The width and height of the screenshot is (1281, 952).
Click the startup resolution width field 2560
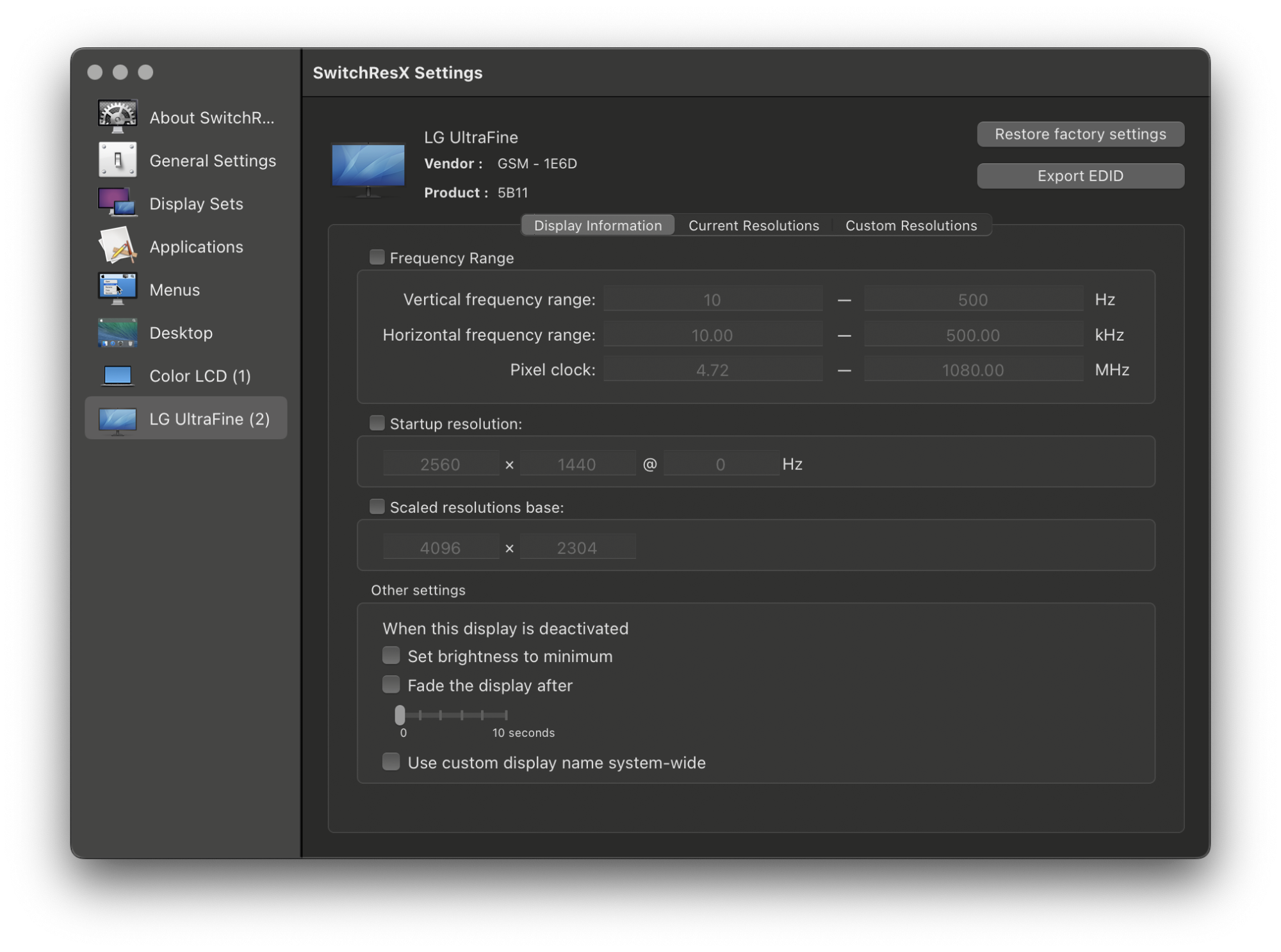point(441,464)
